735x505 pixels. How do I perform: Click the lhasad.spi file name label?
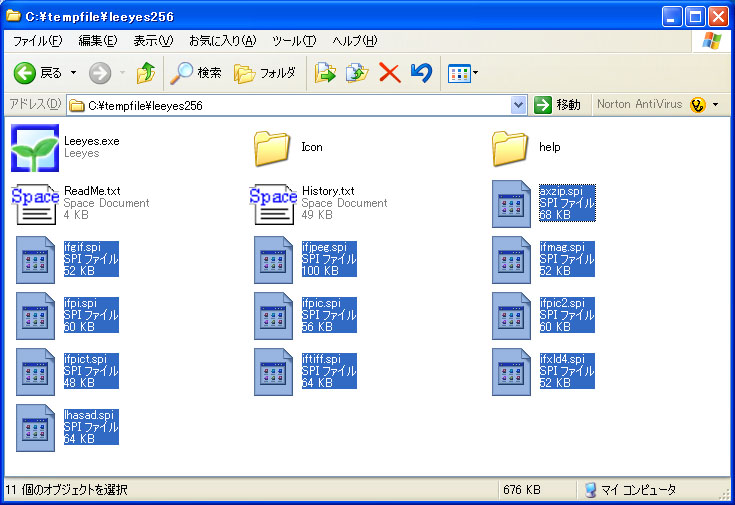(x=89, y=415)
